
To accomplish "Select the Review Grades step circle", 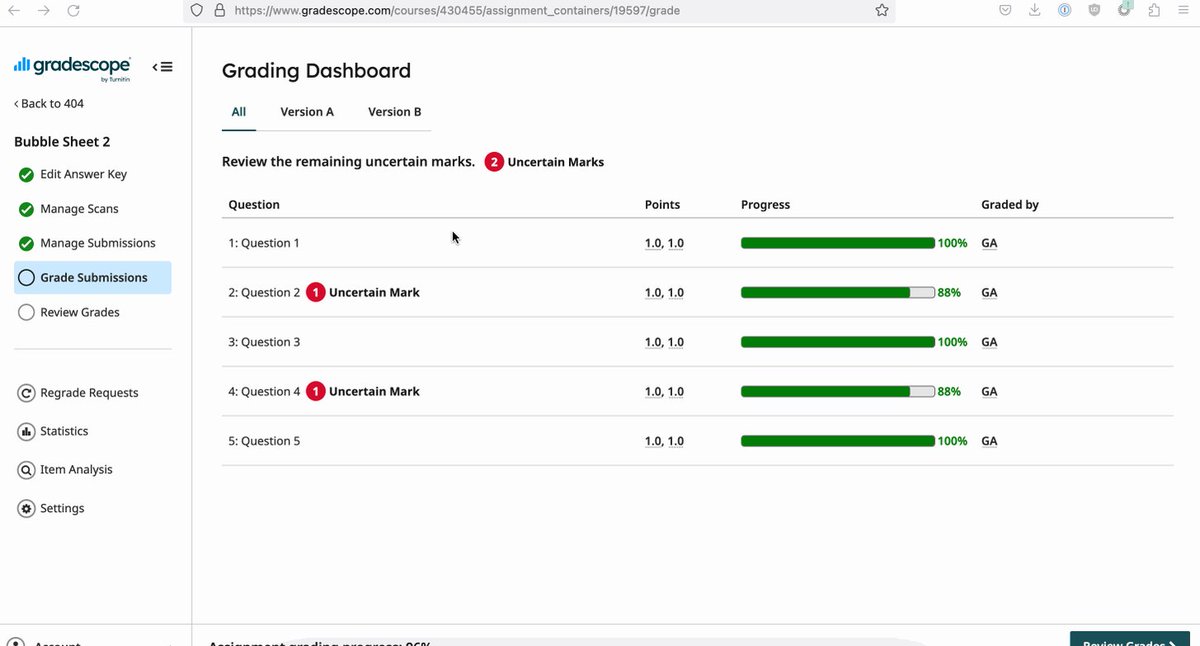I will click(x=27, y=313).
